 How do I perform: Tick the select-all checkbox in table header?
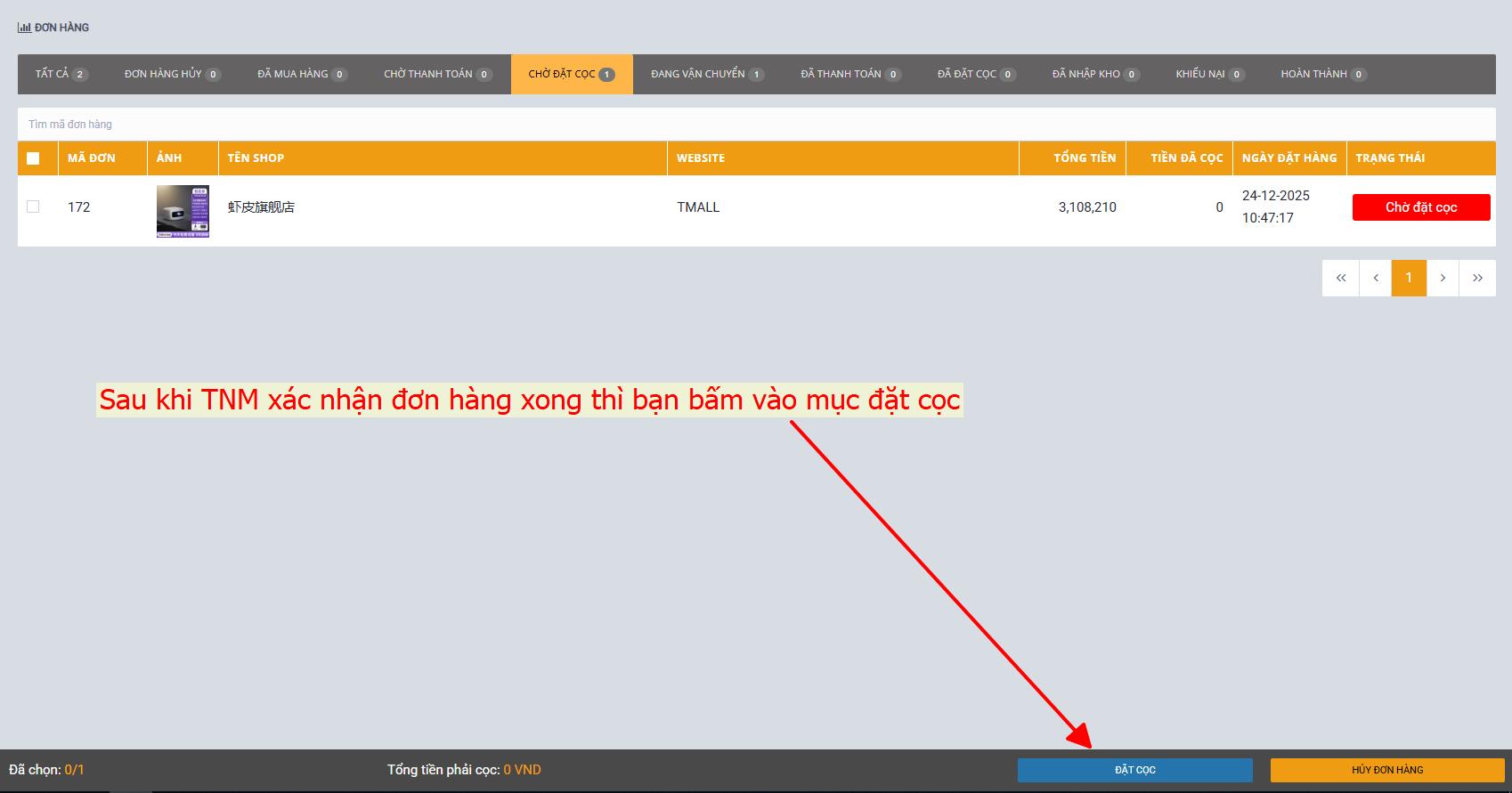coord(33,158)
